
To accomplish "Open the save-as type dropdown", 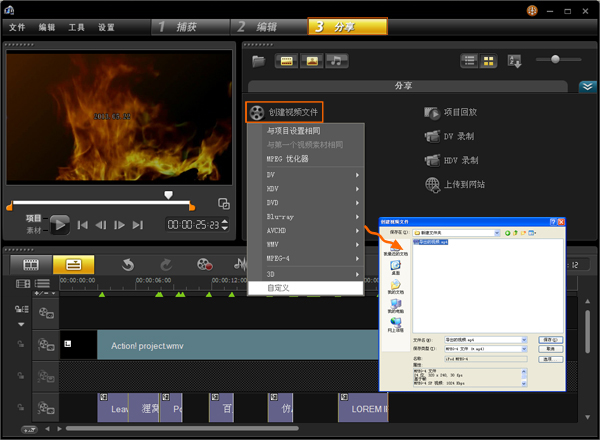I will pyautogui.click(x=524, y=349).
